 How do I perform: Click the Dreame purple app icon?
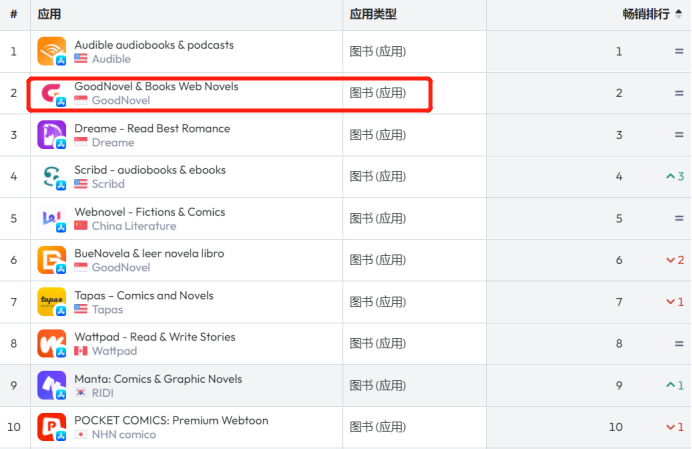(x=52, y=135)
